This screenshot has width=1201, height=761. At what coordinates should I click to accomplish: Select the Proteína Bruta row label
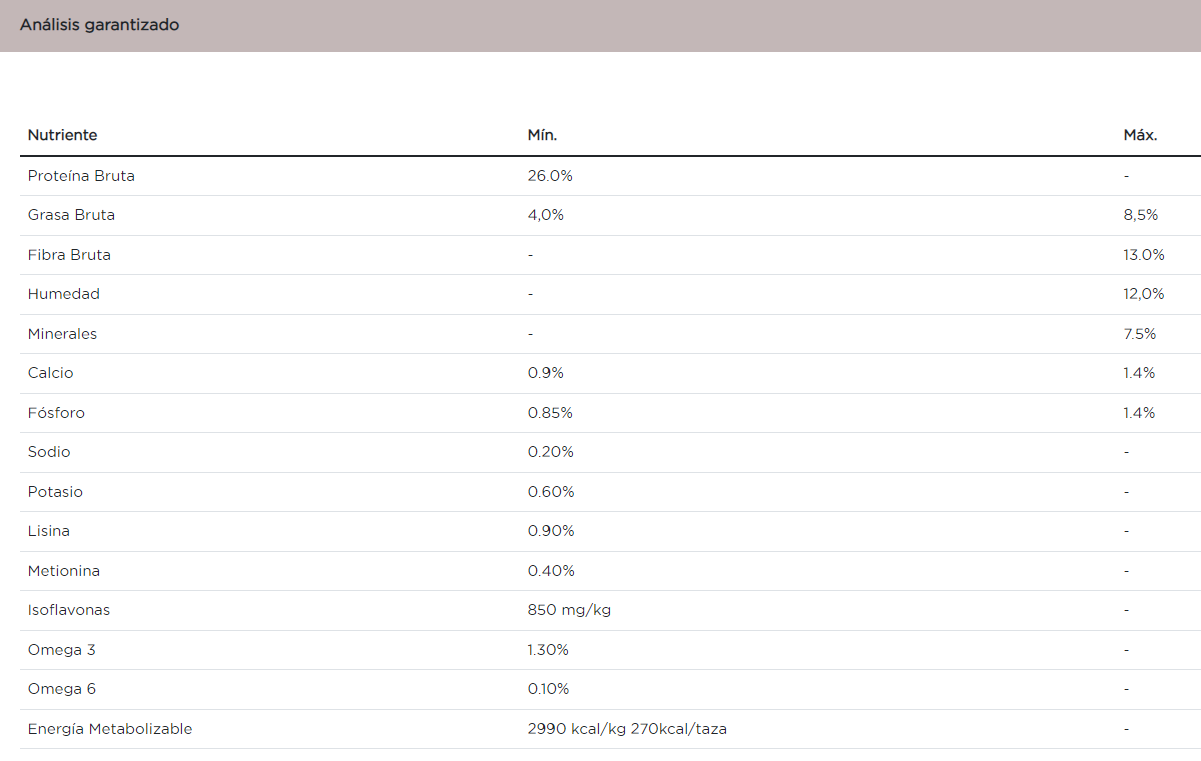tap(81, 176)
